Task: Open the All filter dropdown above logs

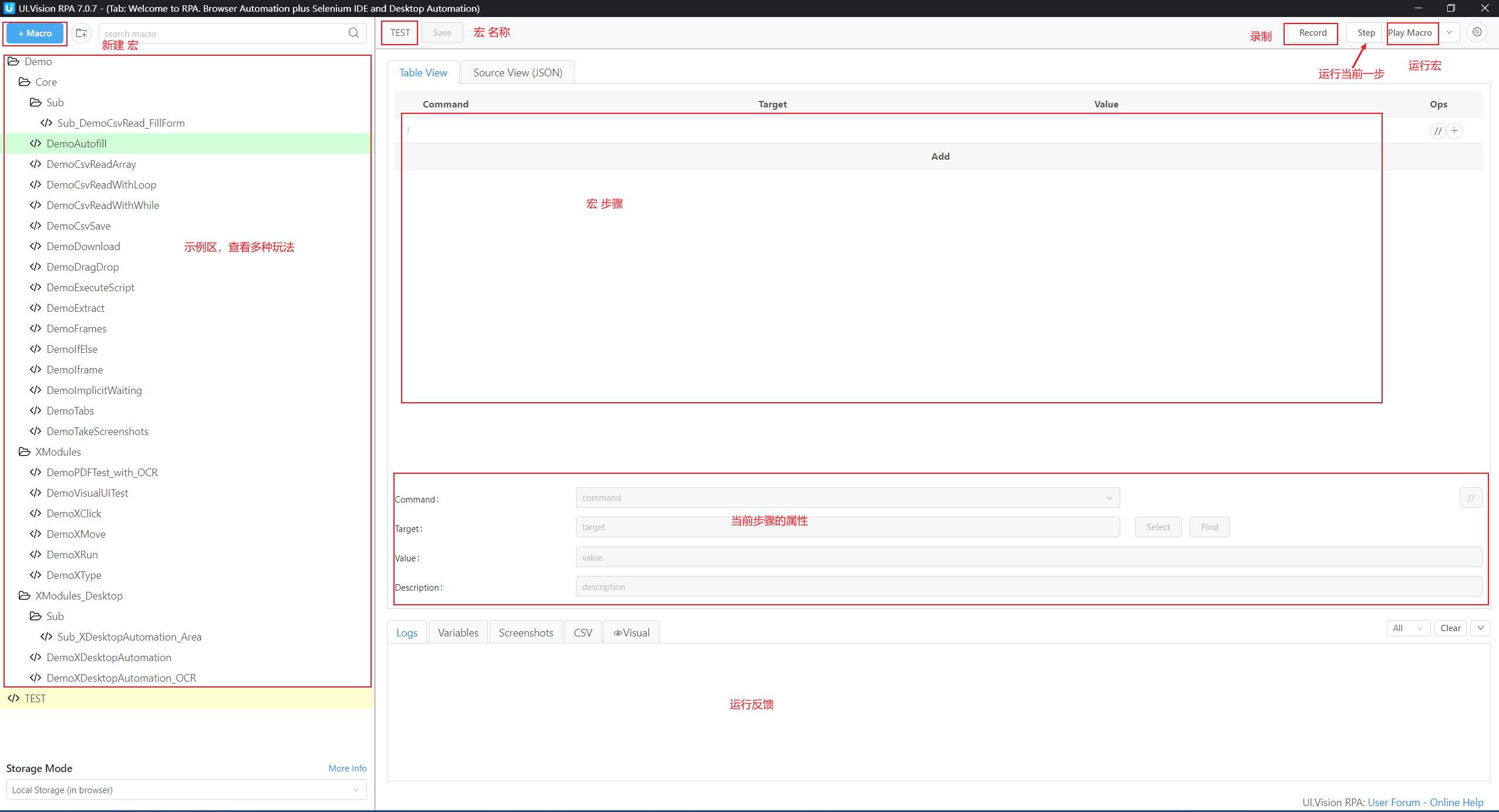Action: [1408, 628]
